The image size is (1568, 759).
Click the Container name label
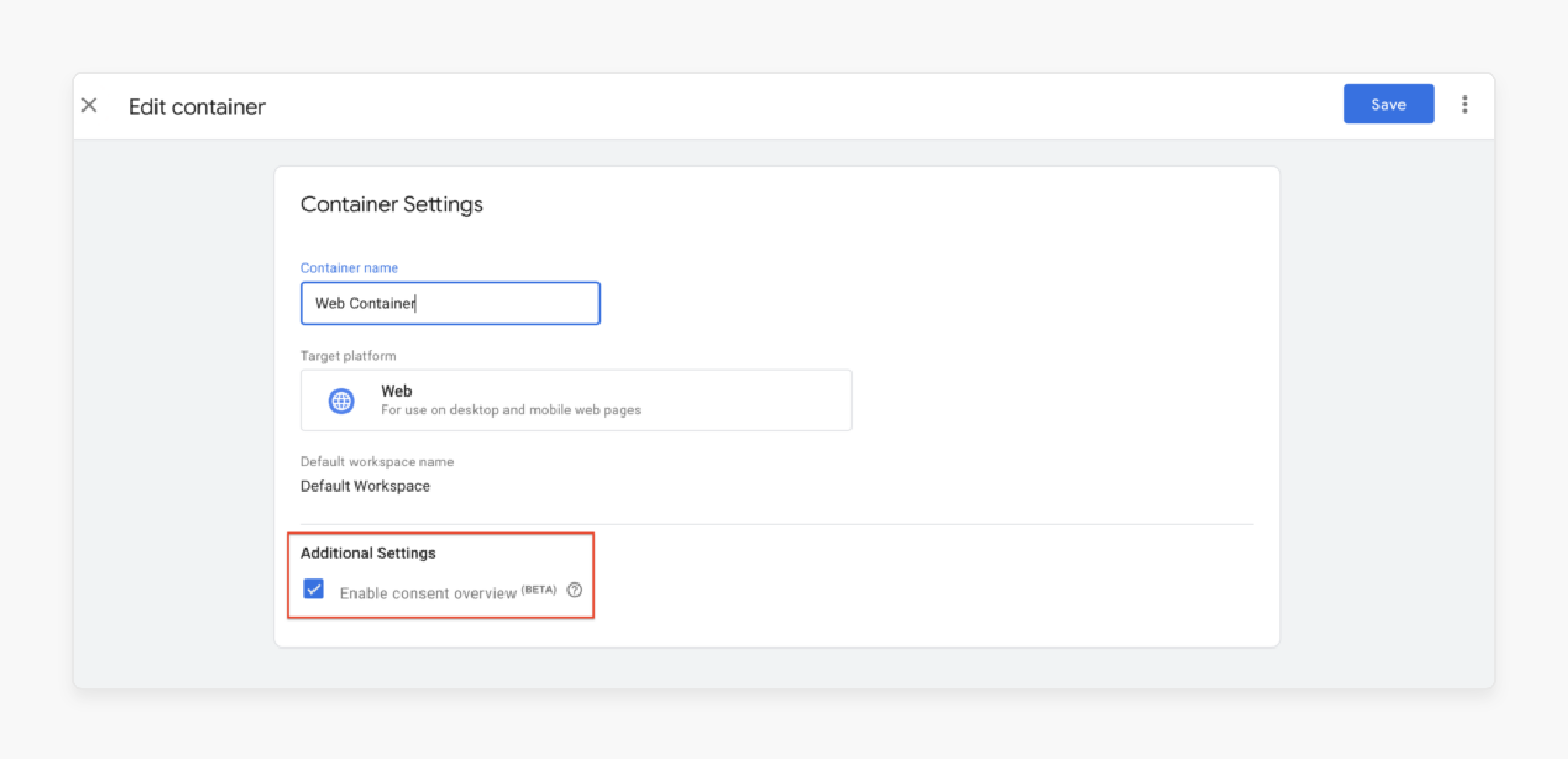[349, 268]
